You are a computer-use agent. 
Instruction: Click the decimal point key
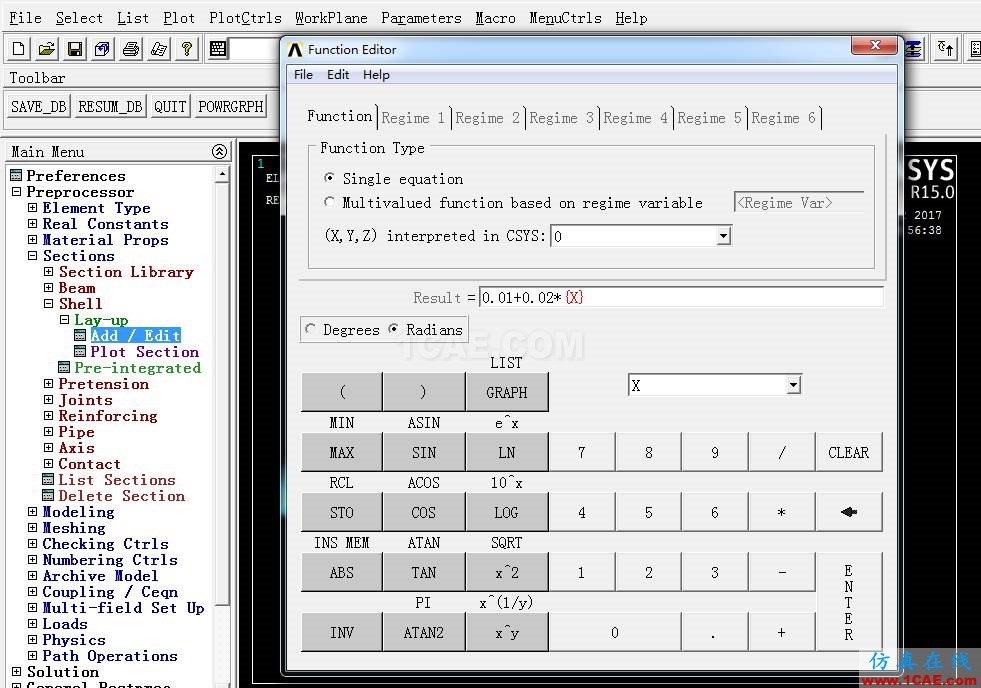point(714,632)
